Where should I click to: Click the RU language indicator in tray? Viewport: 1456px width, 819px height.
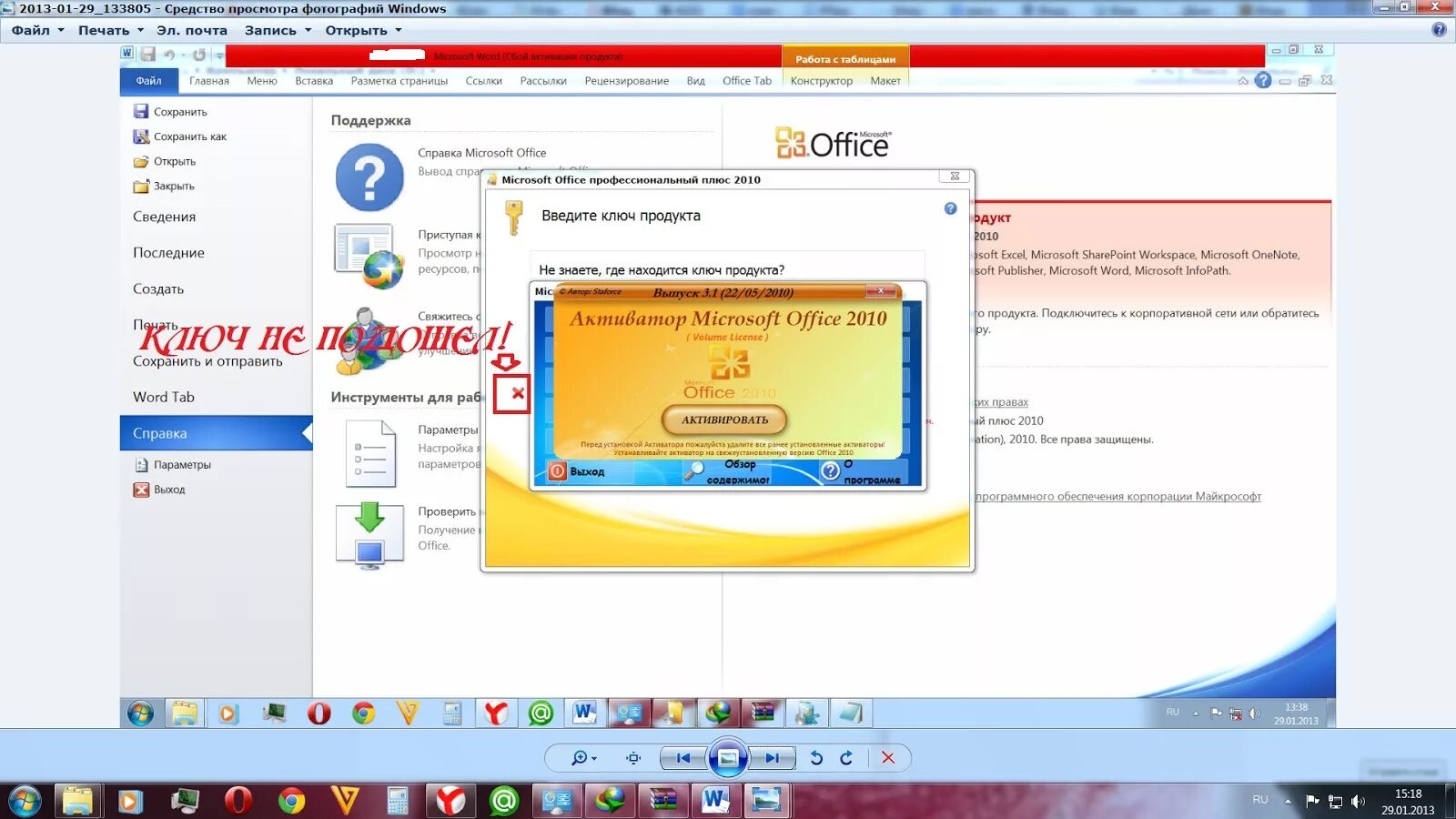(x=1260, y=800)
